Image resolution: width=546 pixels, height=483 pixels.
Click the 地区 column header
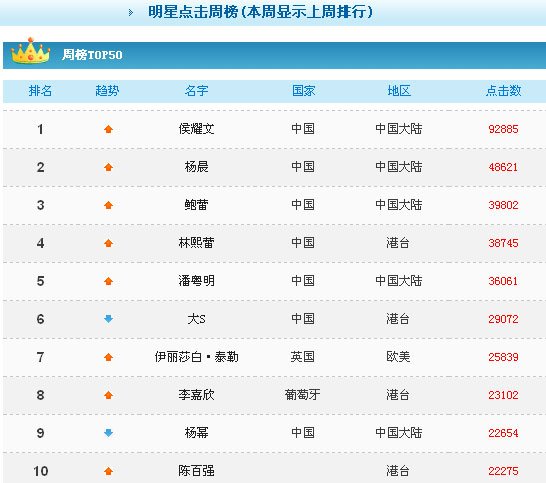[399, 91]
